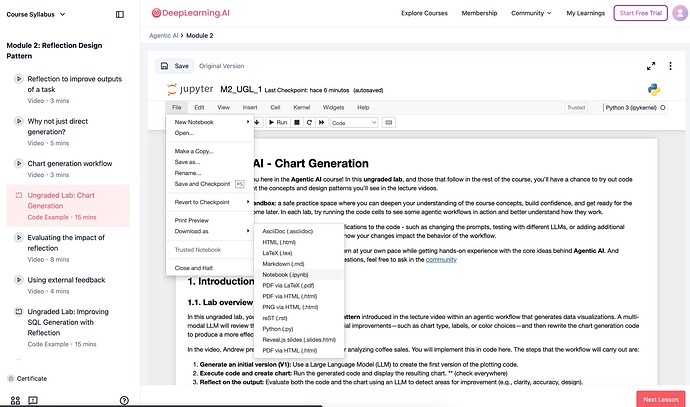Expand the Download as submenu
Image resolution: width=690 pixels, height=407 pixels.
[210, 231]
